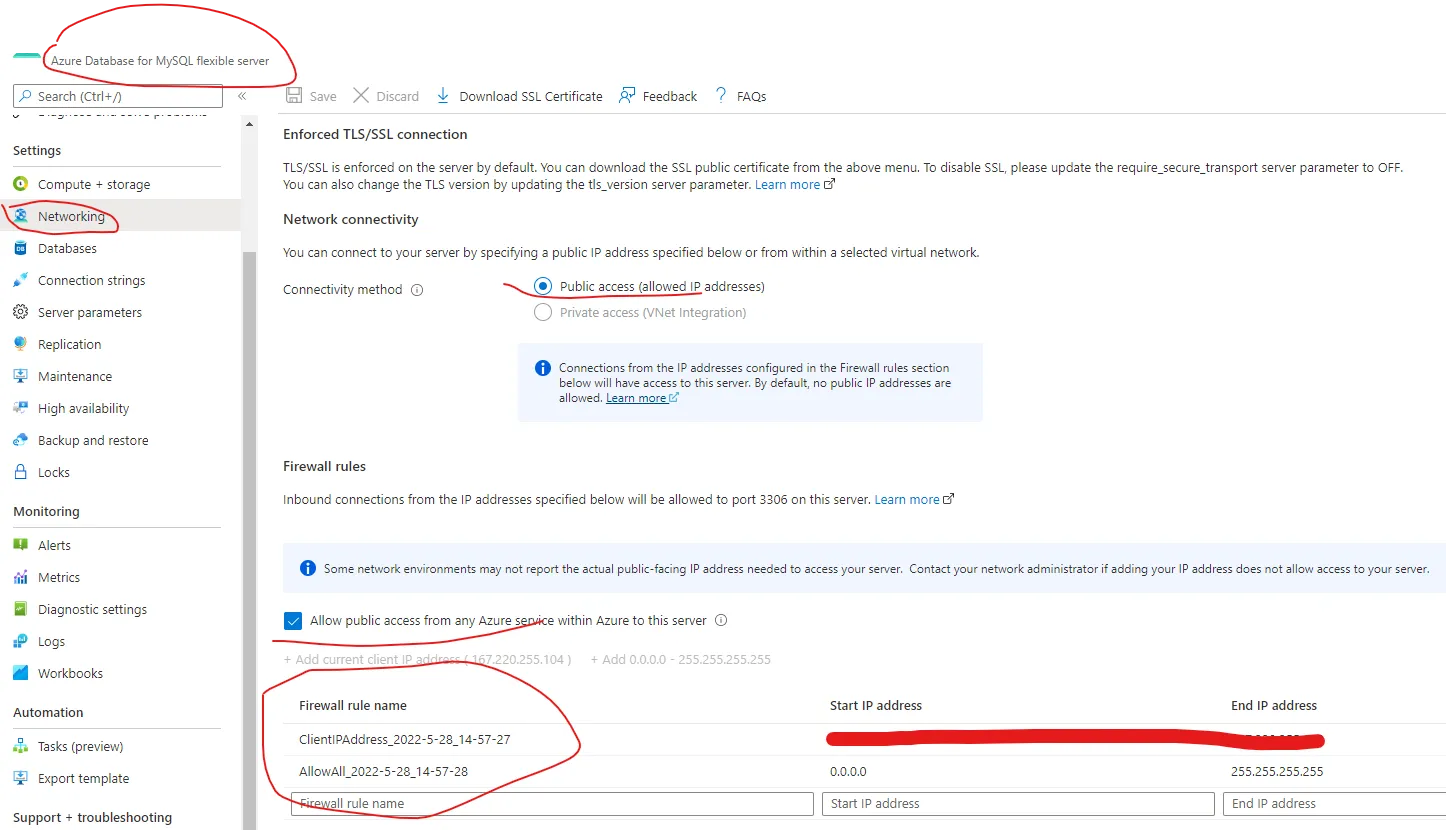Click Add 0.0.0.0 - 255.255.255.255 link
Viewport: 1446px width, 830px height.
[x=681, y=660]
